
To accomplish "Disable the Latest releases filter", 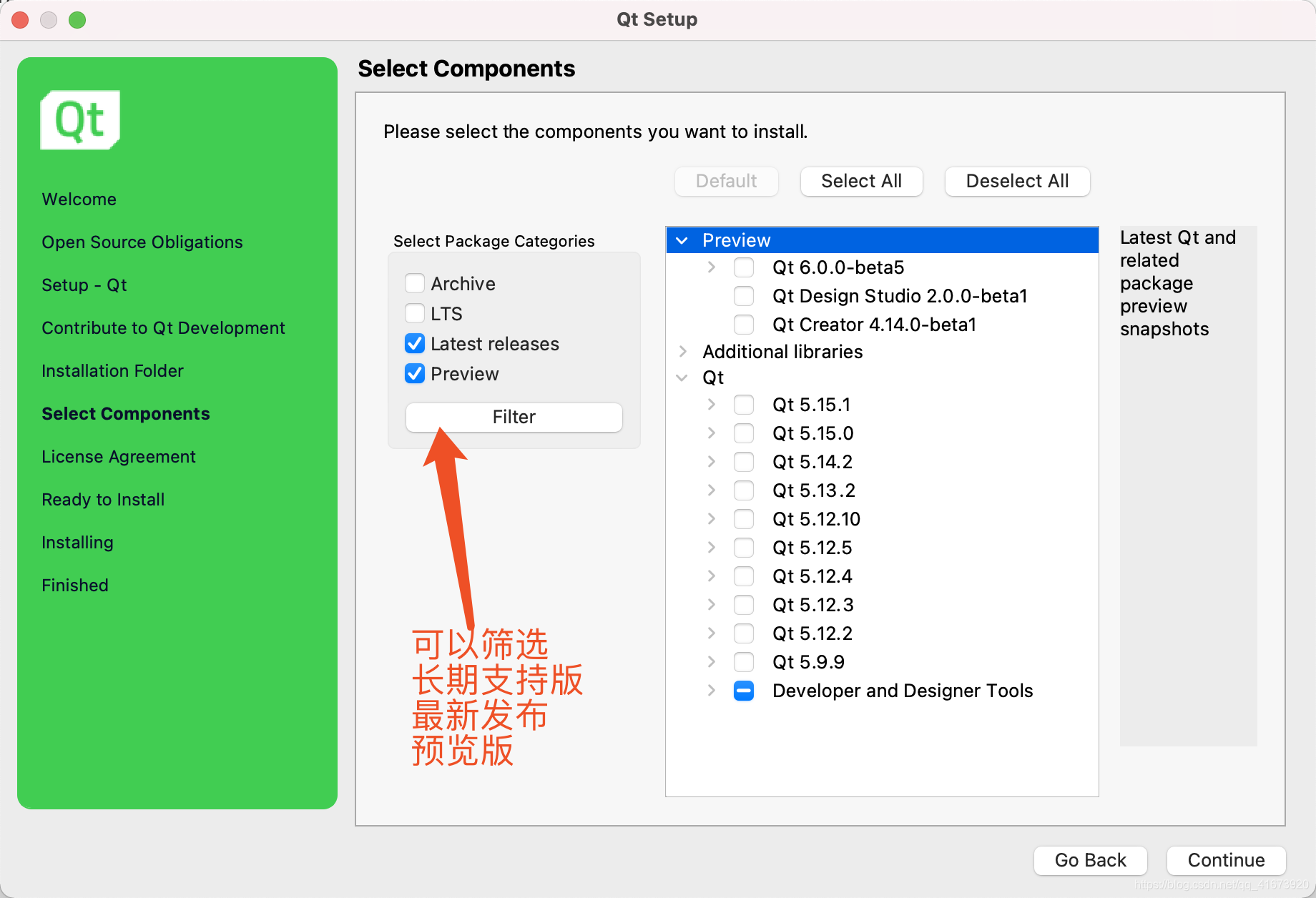I will pos(414,343).
